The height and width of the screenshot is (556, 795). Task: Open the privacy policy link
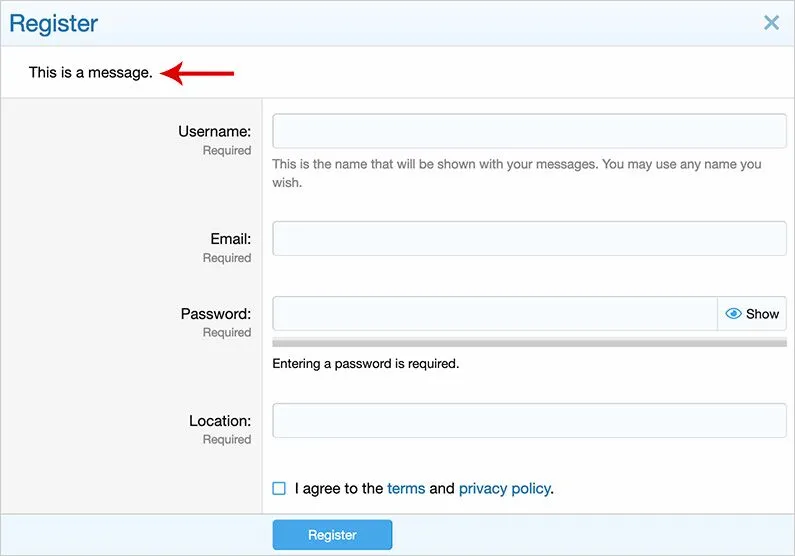coord(504,489)
